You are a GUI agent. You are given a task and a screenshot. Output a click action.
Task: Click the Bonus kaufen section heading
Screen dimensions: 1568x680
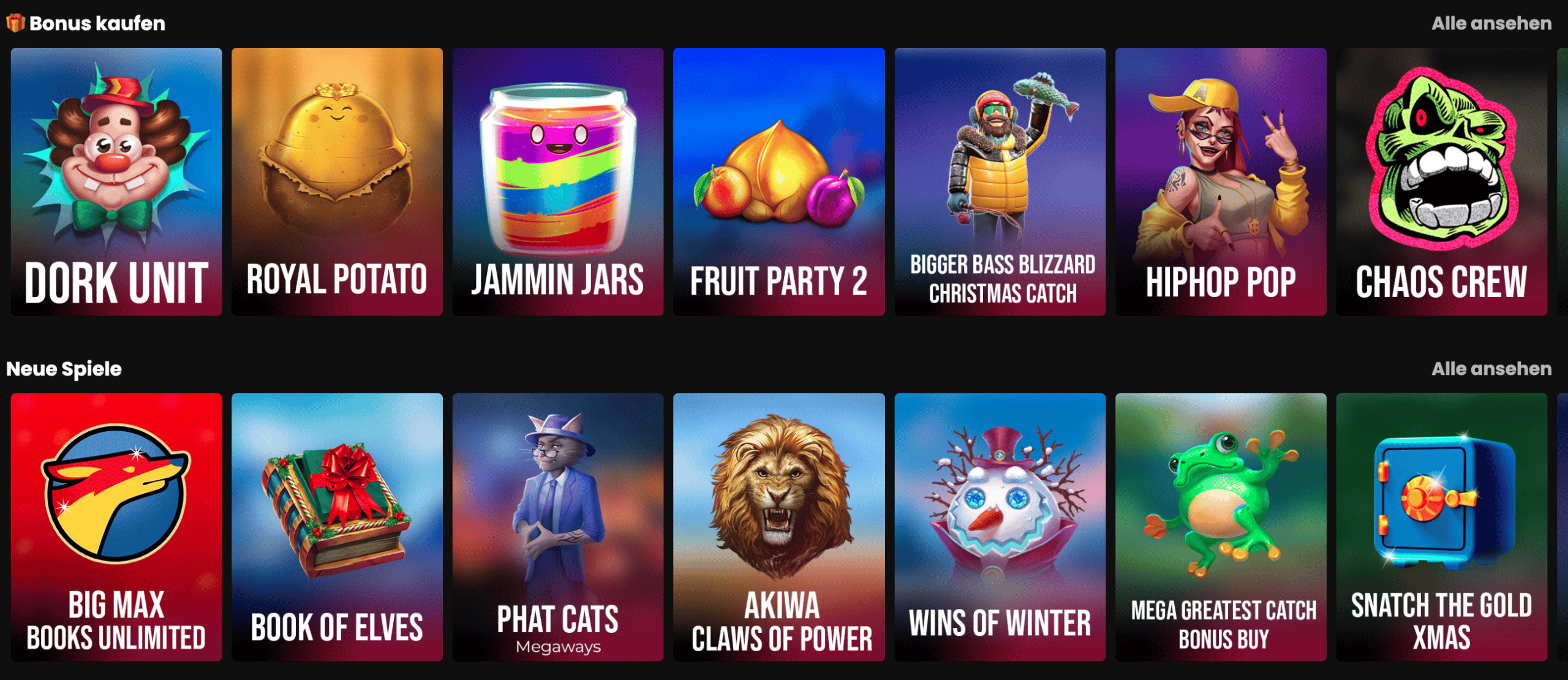coord(97,23)
